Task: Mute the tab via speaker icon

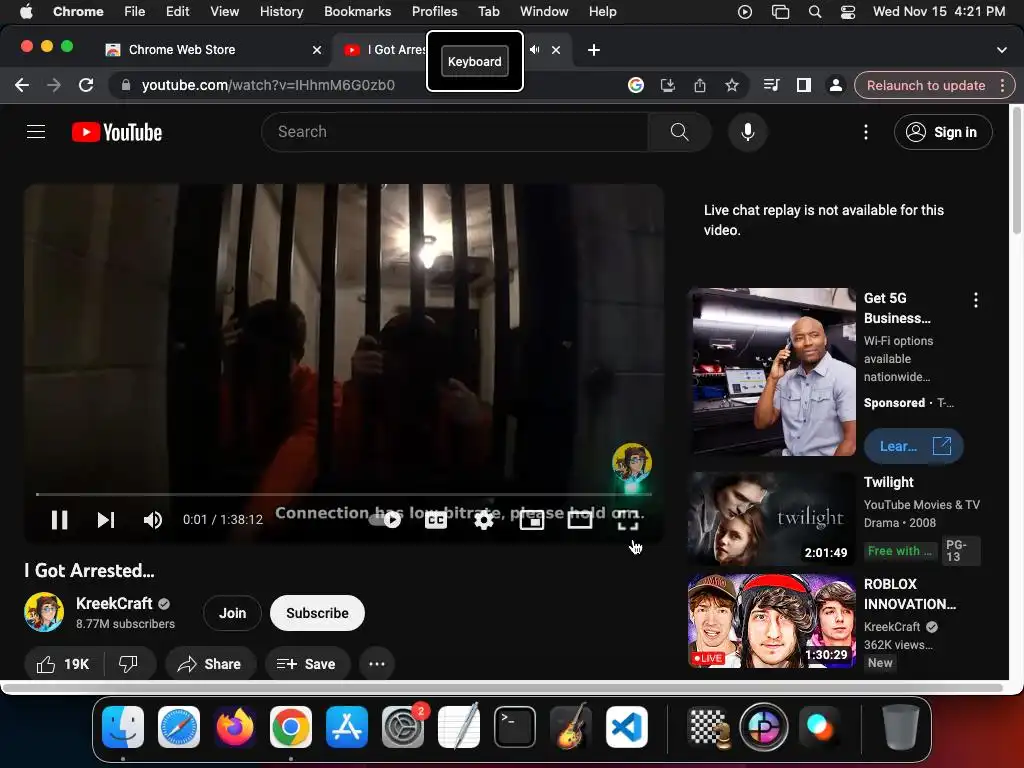Action: (535, 50)
